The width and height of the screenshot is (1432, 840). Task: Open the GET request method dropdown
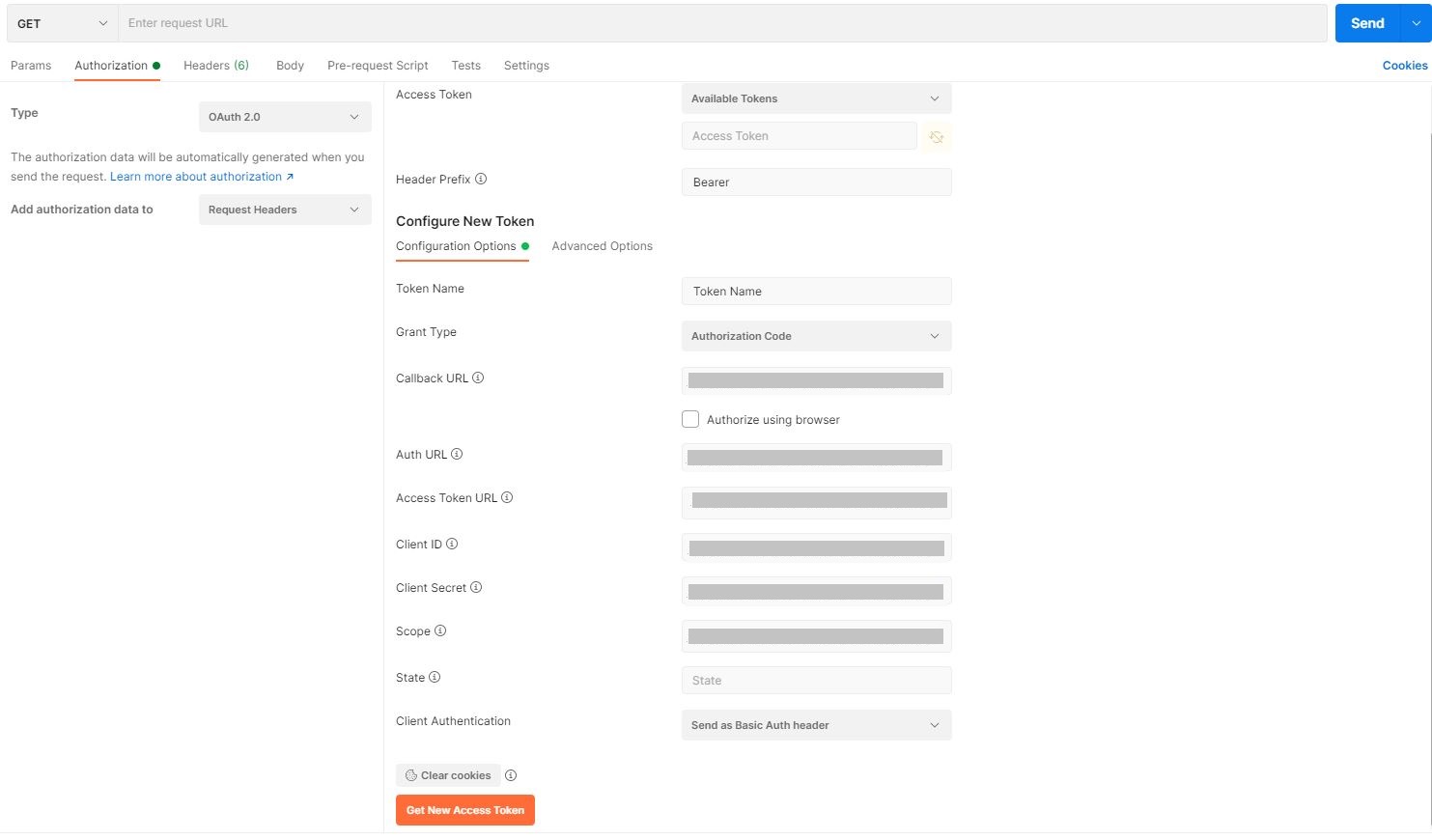pos(61,22)
